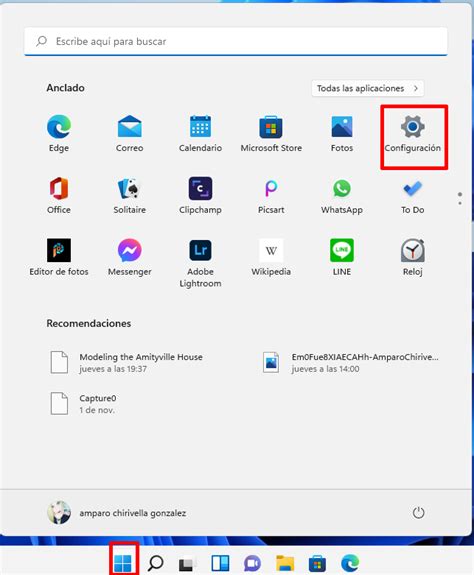Open the Wikipedia app

pyautogui.click(x=271, y=257)
